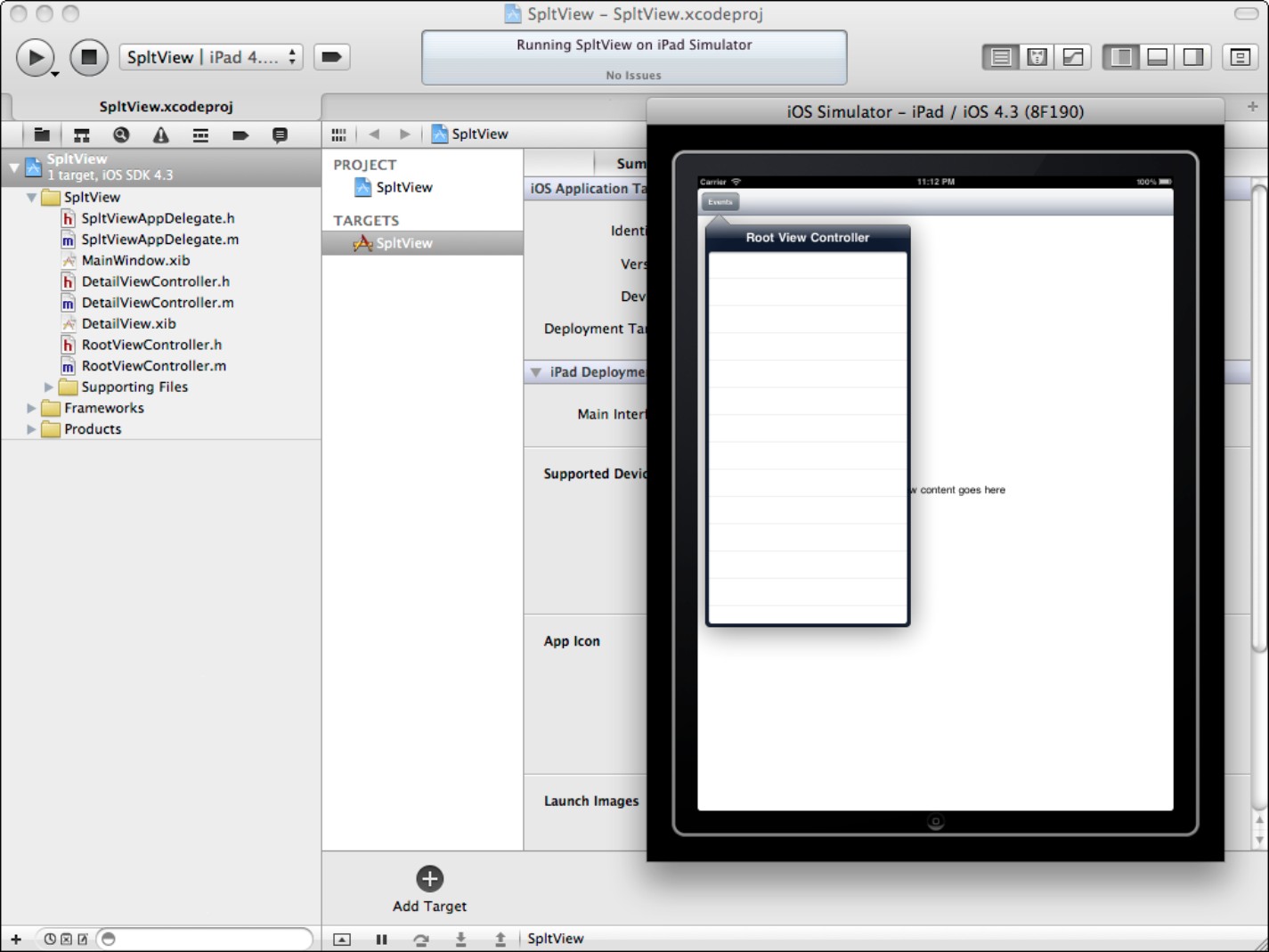Viewport: 1269px width, 952px height.
Task: Click the iOS Simulator window title bar
Action: coord(935,111)
